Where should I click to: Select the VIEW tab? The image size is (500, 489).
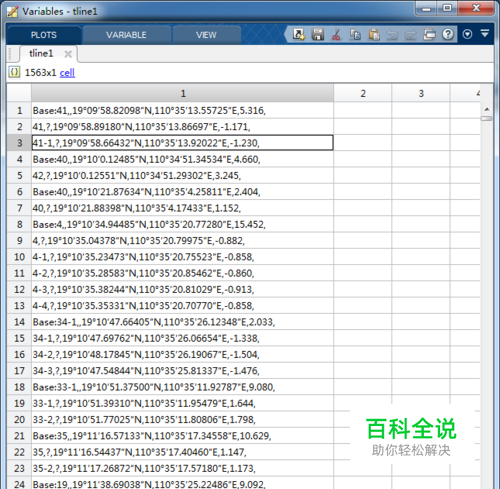tap(206, 35)
